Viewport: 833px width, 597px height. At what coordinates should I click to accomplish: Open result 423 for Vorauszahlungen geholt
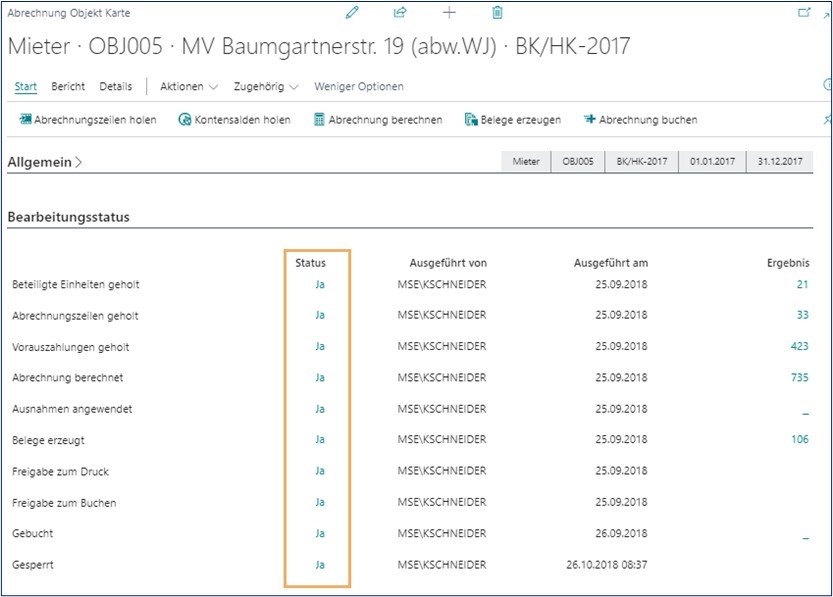click(798, 347)
